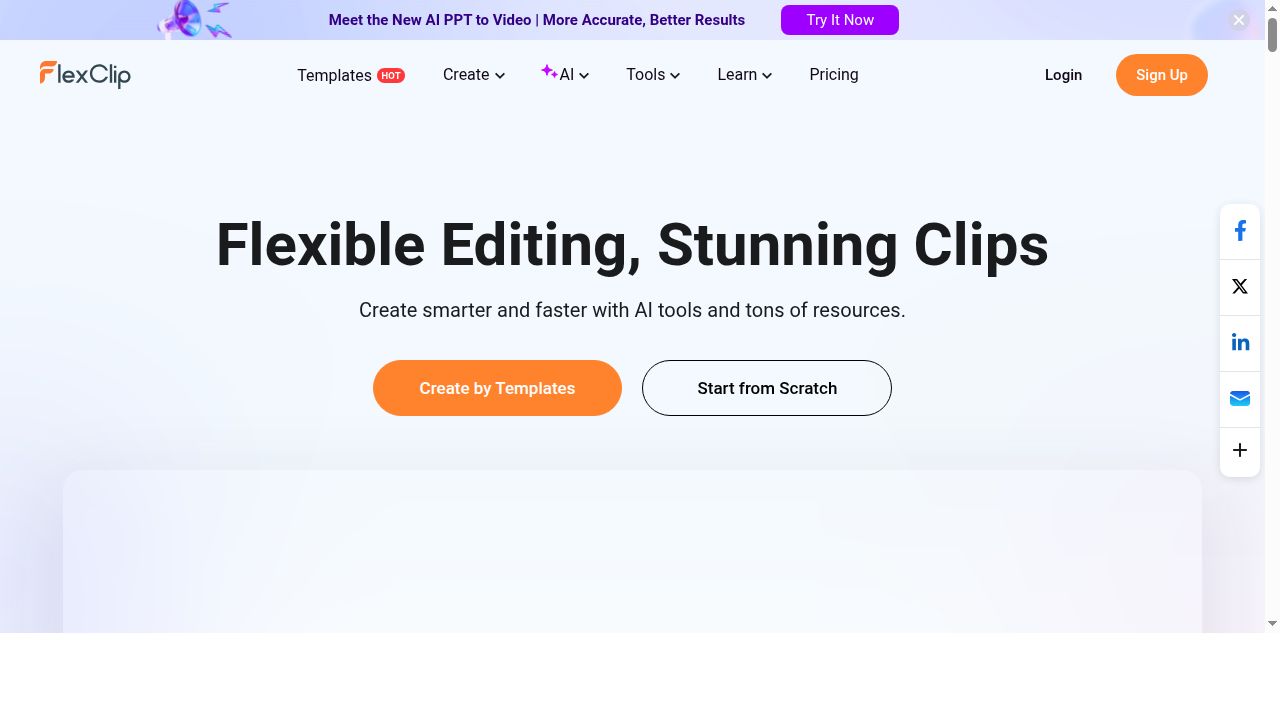Share the page via the Facebook icon
Image resolution: width=1280 pixels, height=720 pixels.
[x=1240, y=230]
